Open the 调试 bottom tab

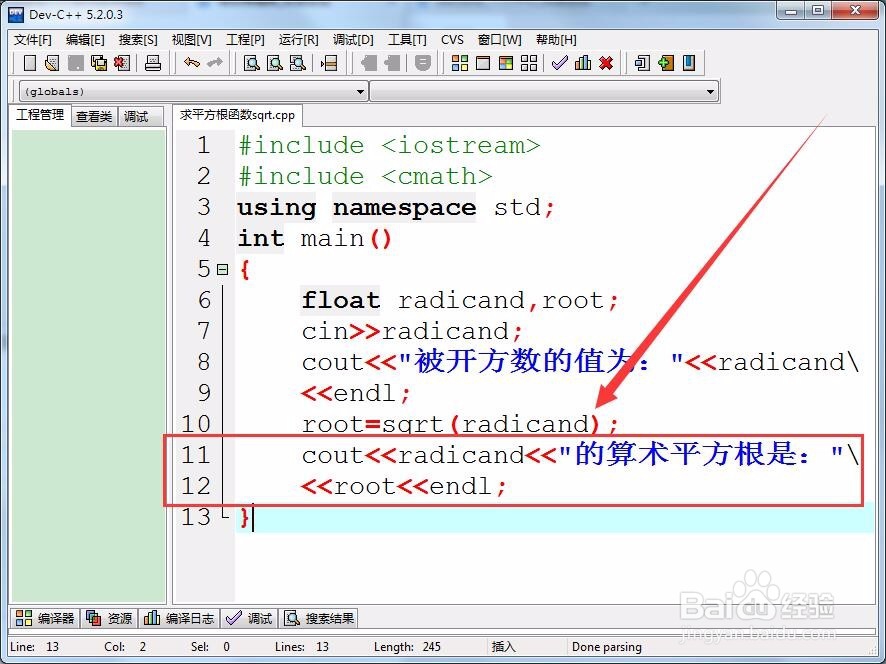249,618
